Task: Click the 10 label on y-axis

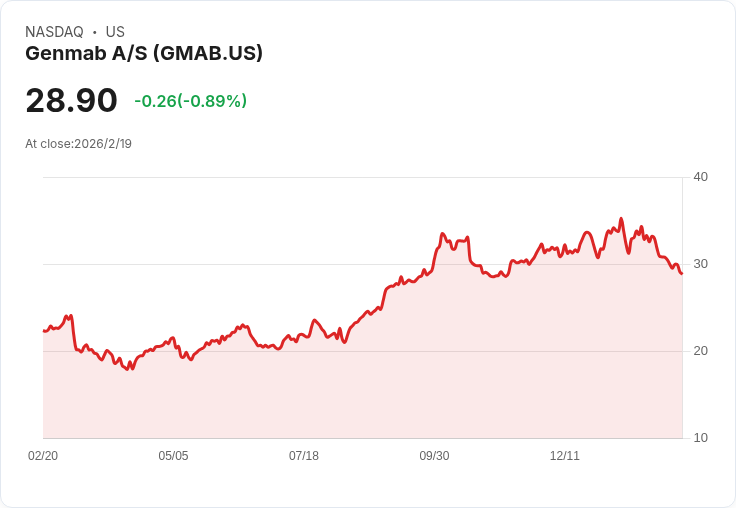Action: [x=700, y=438]
